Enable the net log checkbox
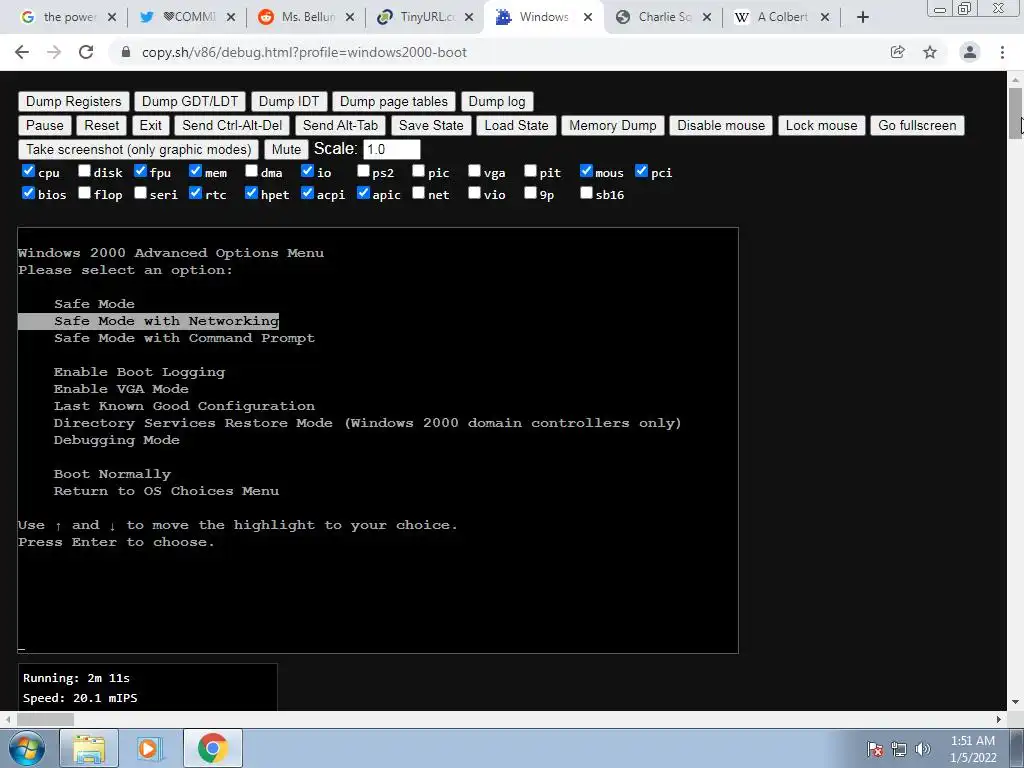The image size is (1024, 768). (419, 193)
